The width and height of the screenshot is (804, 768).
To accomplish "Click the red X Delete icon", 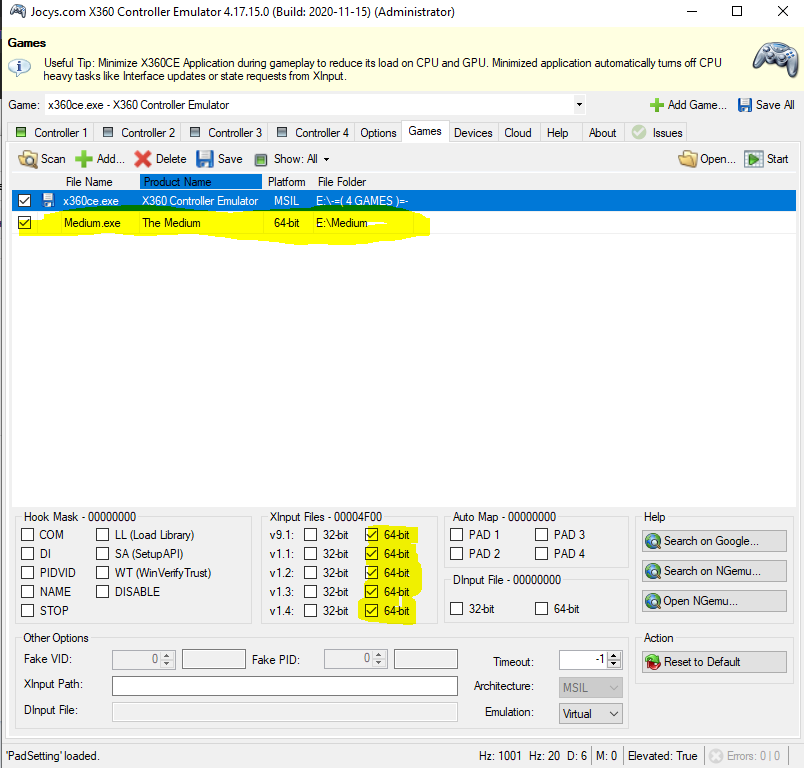I will coord(143,159).
